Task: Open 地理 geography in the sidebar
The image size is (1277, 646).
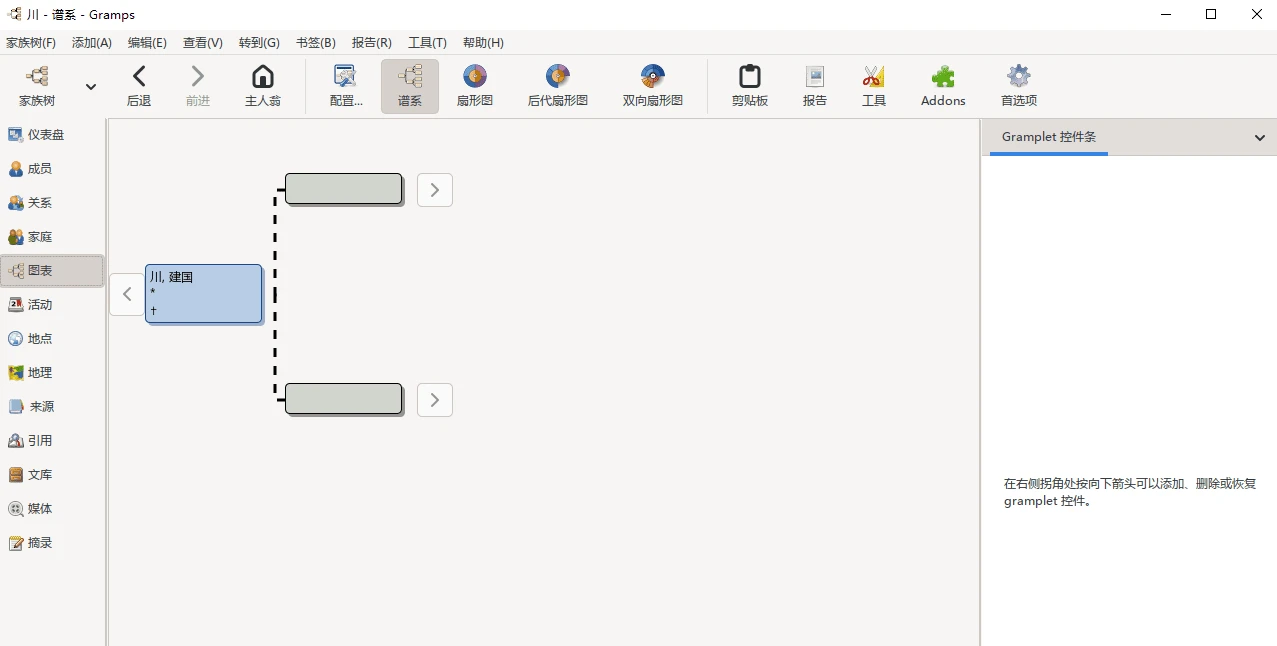Action: coord(39,373)
